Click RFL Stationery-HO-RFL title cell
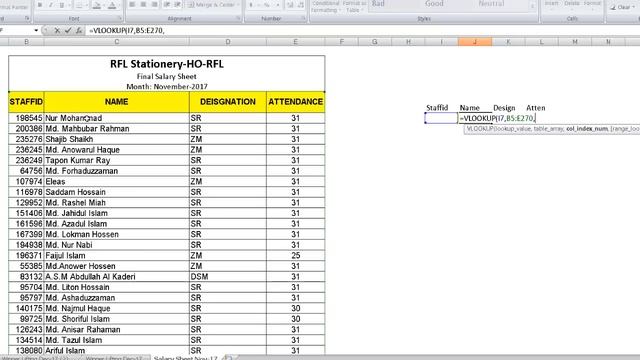 167,64
